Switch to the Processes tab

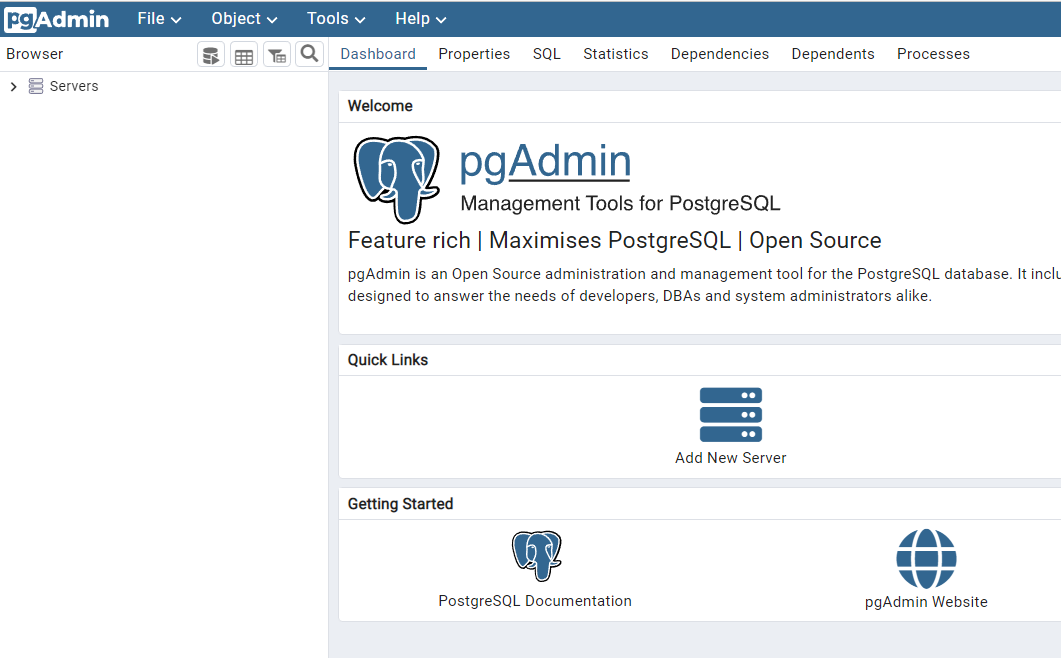(933, 54)
